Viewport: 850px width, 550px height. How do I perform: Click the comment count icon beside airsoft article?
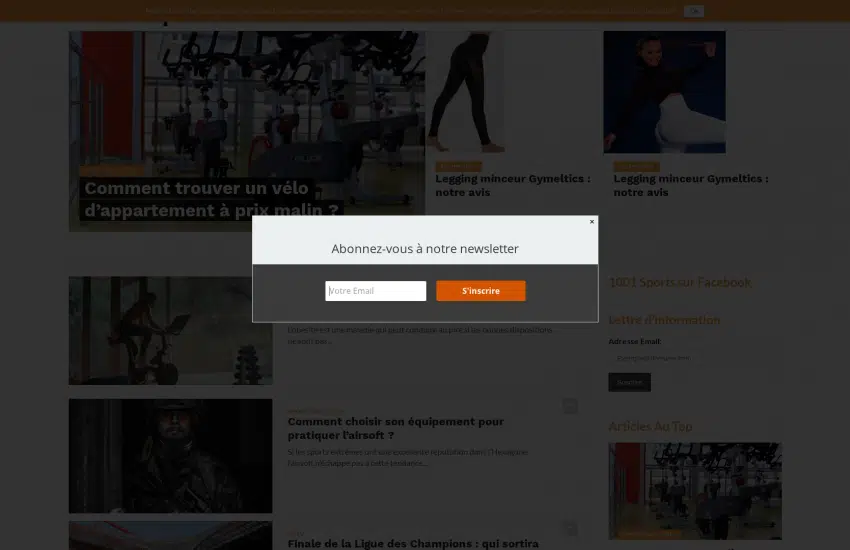click(x=570, y=406)
